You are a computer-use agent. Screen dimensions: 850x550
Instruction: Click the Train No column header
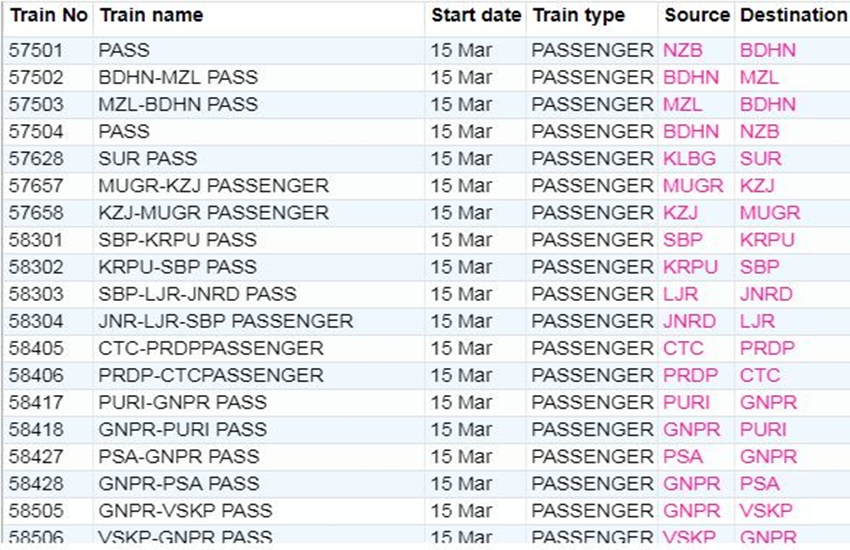(48, 16)
